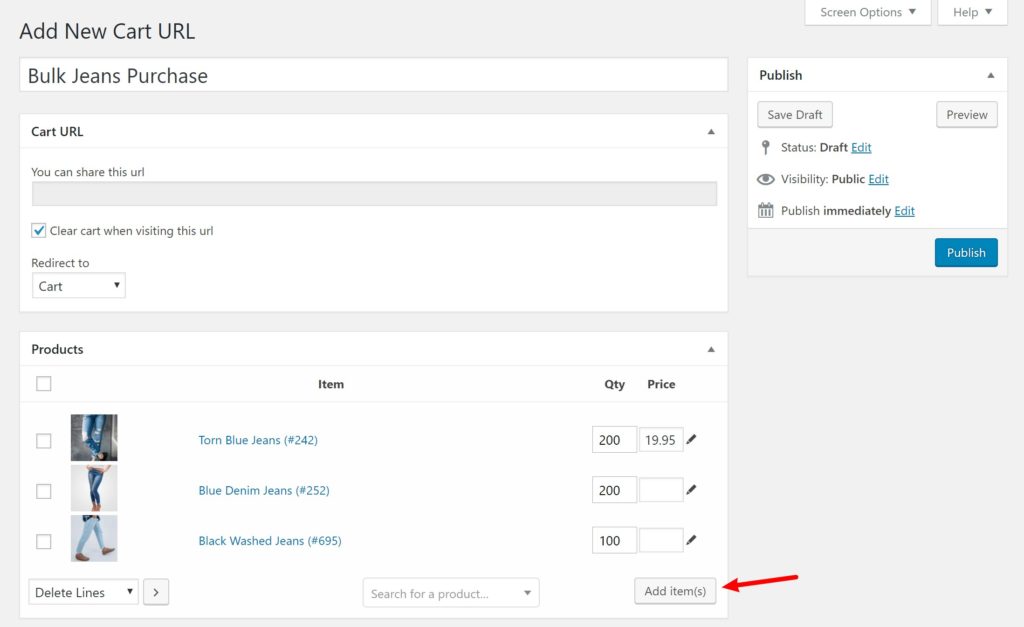The width and height of the screenshot is (1024, 627).
Task: Open the Delete Lines bulk action dropdown
Action: (x=82, y=592)
